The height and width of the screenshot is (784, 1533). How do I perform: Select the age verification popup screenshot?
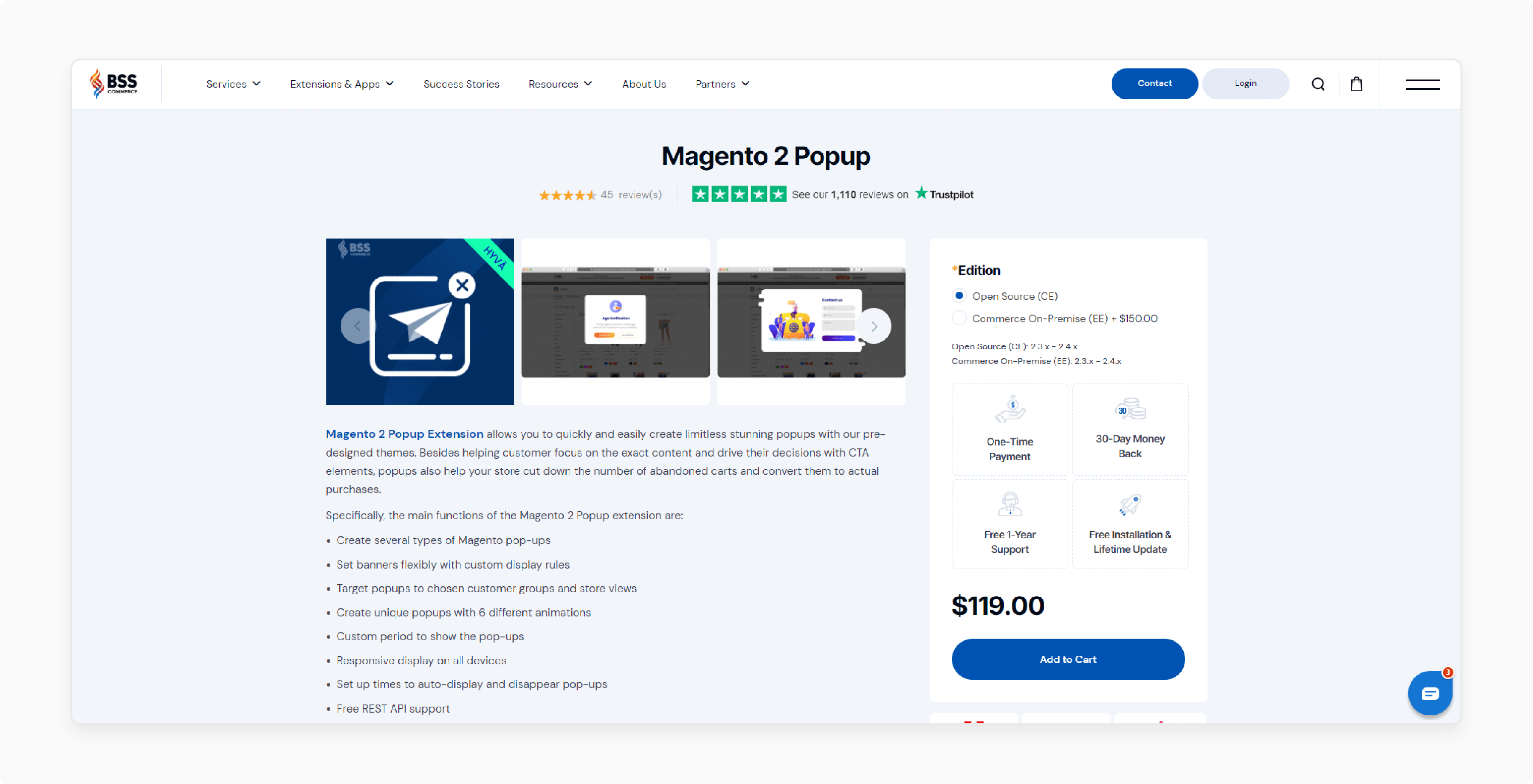click(x=616, y=321)
